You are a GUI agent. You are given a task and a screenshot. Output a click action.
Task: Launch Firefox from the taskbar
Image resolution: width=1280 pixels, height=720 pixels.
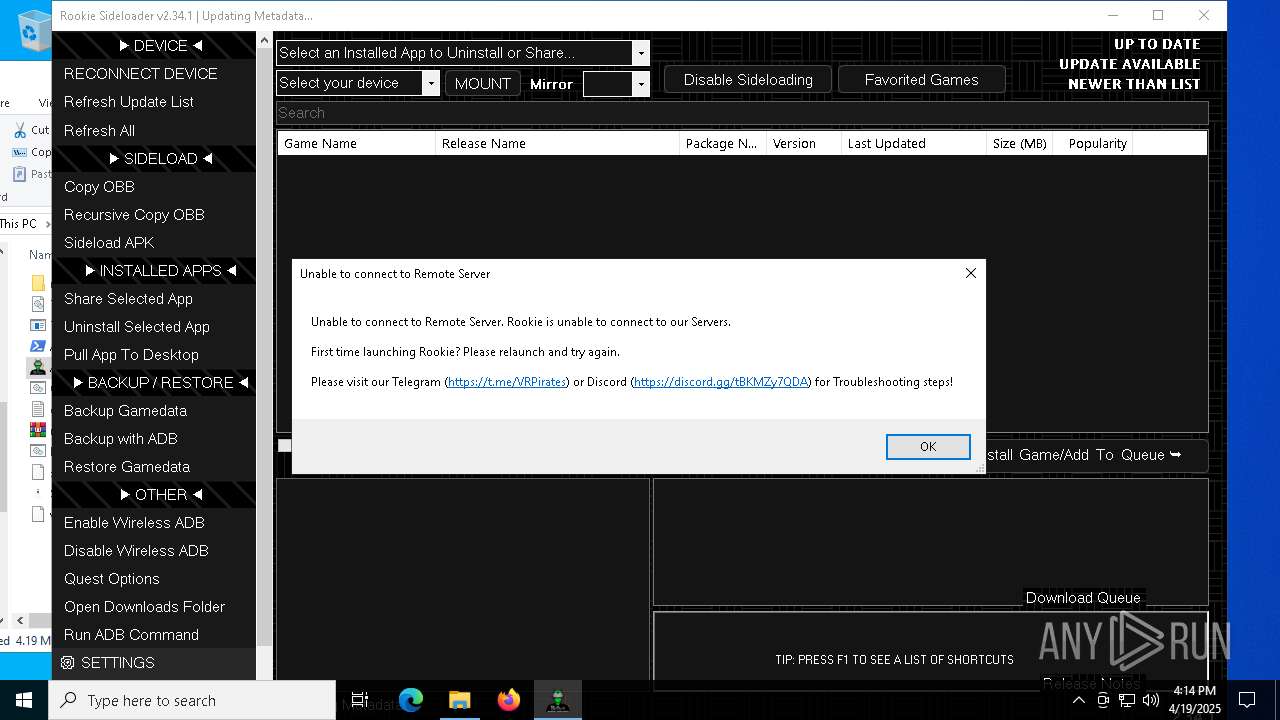(x=509, y=700)
